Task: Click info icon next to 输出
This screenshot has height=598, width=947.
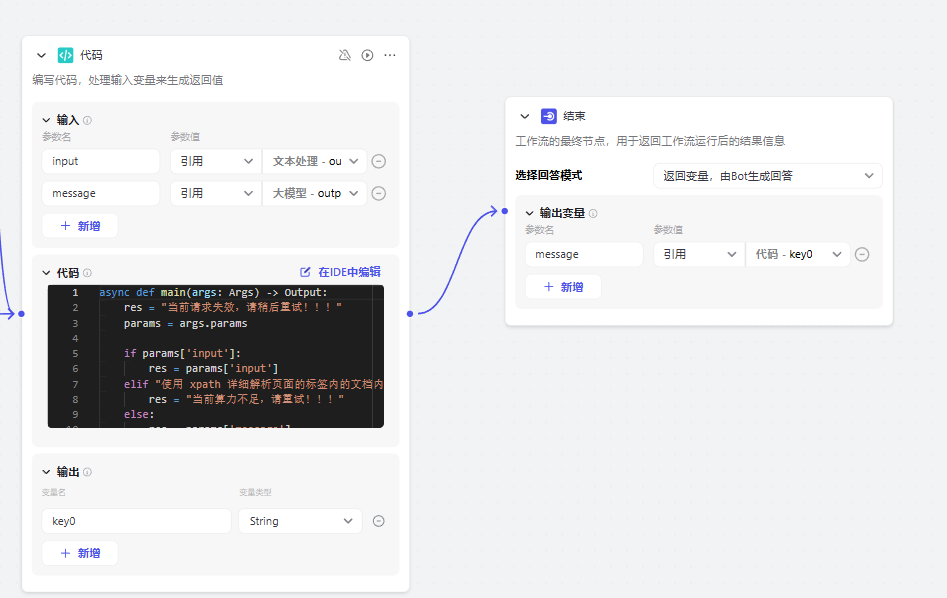Action: [88, 472]
